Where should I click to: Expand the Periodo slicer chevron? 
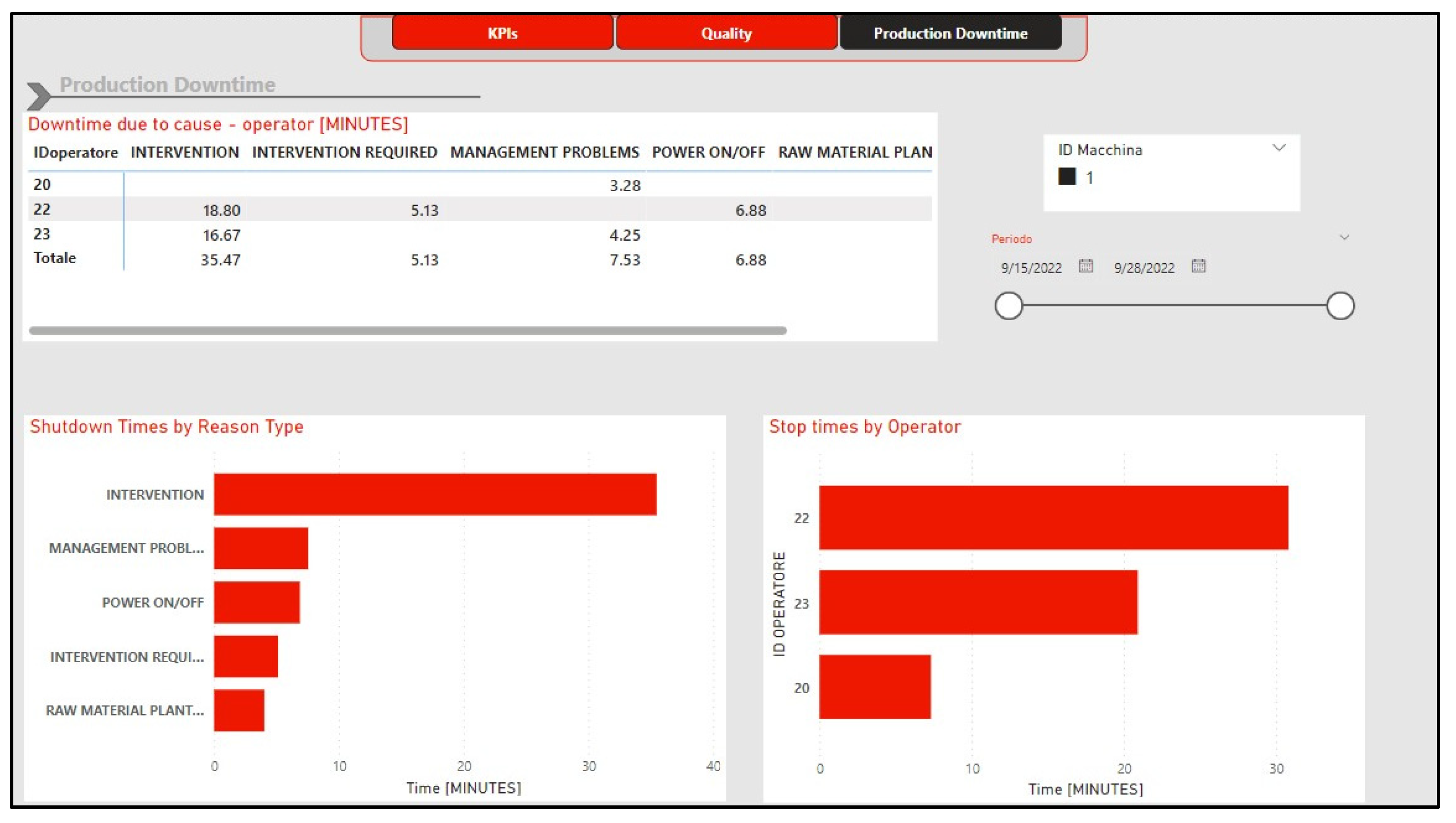[x=1344, y=237]
